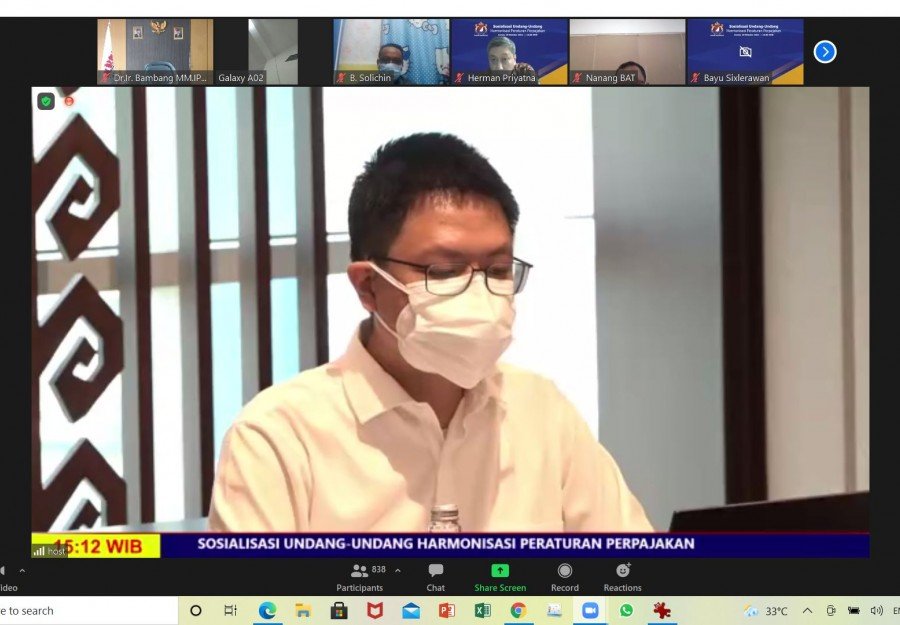Select Herman Priyatna's video thumbnail

[510, 52]
